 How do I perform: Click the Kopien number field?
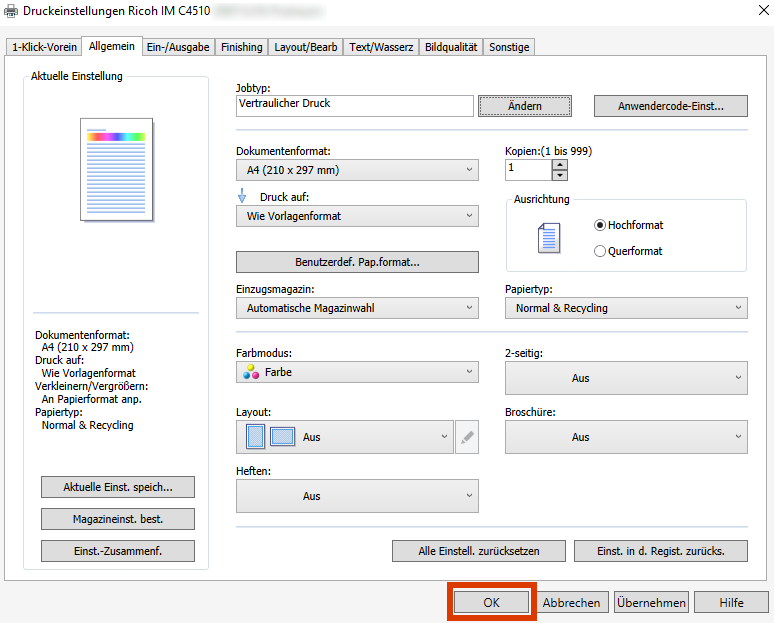pos(528,170)
